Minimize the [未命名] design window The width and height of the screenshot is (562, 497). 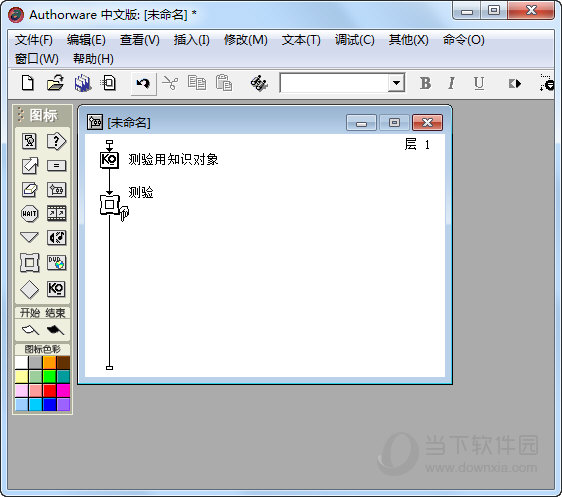pos(361,123)
